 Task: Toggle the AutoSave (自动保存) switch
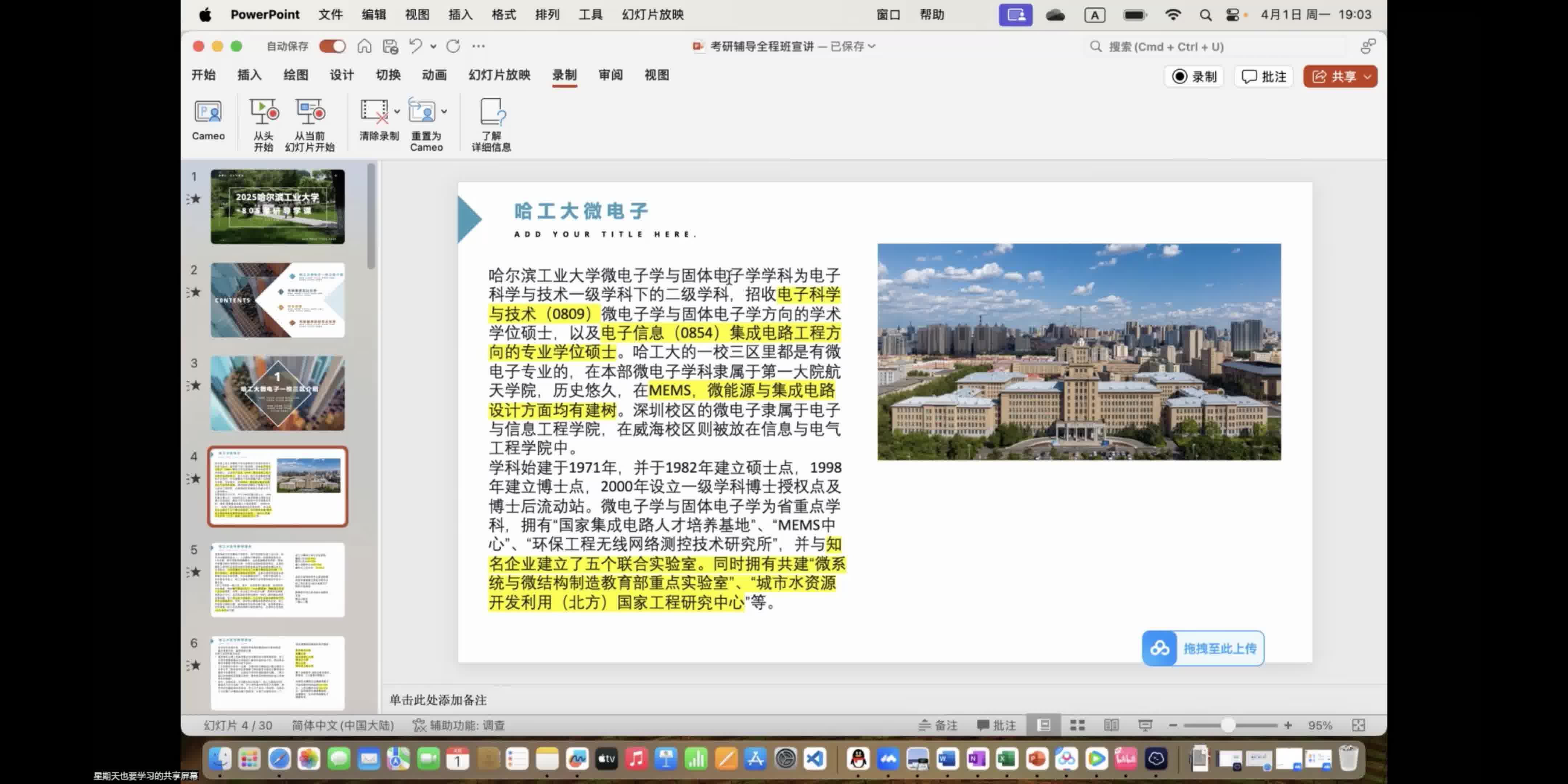[332, 46]
